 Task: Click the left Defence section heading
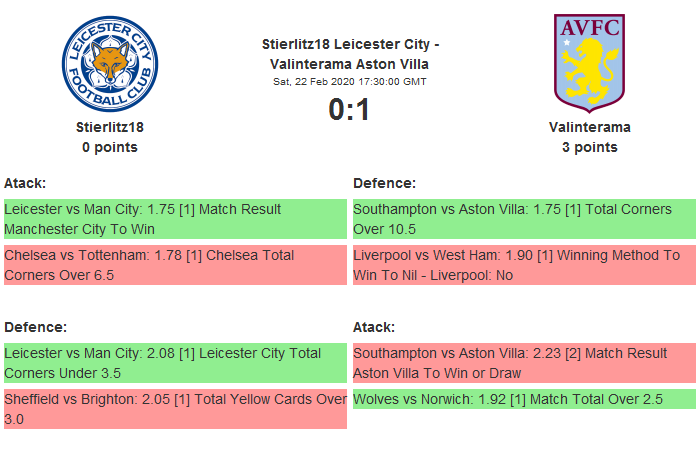(x=35, y=327)
